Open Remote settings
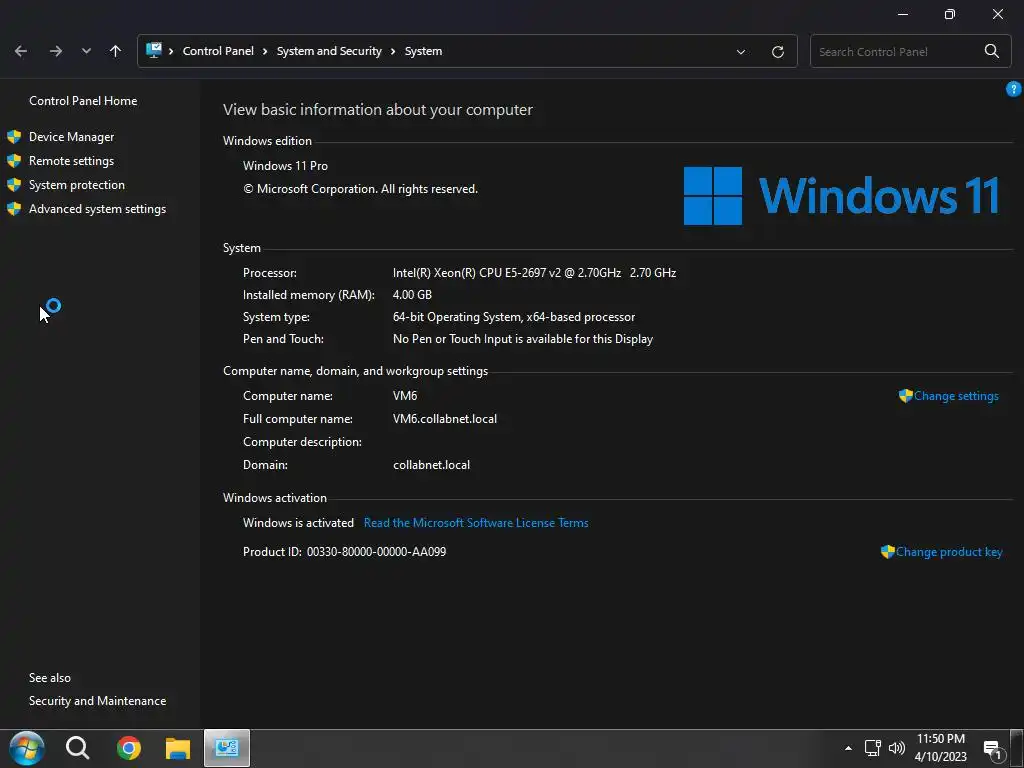Viewport: 1024px width, 768px height. (71, 161)
